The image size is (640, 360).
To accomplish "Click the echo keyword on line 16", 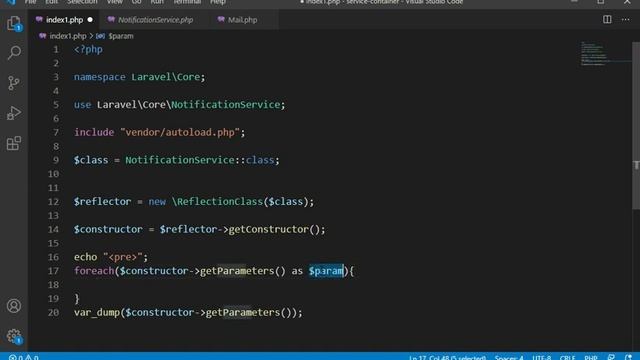I will [x=85, y=257].
